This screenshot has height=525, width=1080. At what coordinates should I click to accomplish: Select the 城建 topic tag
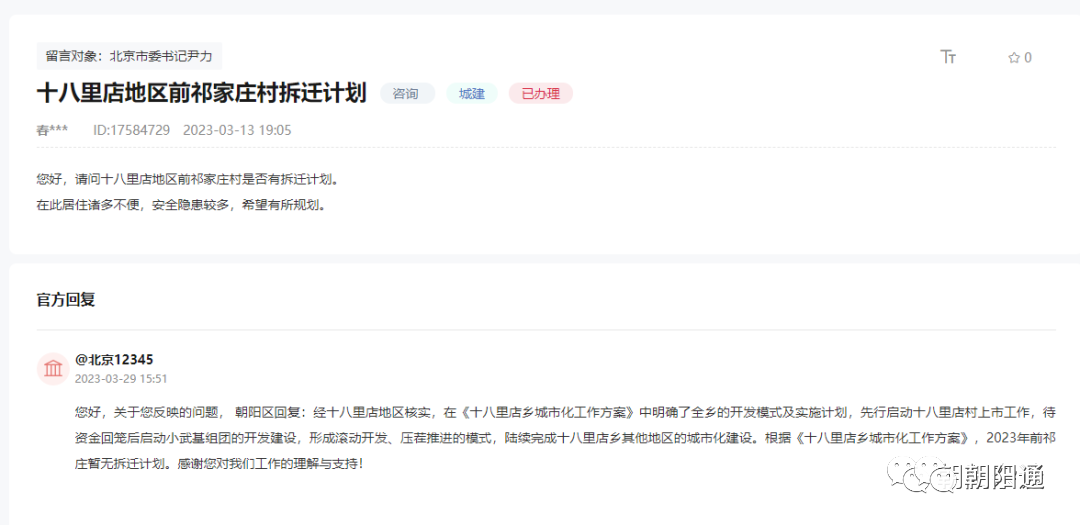click(472, 94)
